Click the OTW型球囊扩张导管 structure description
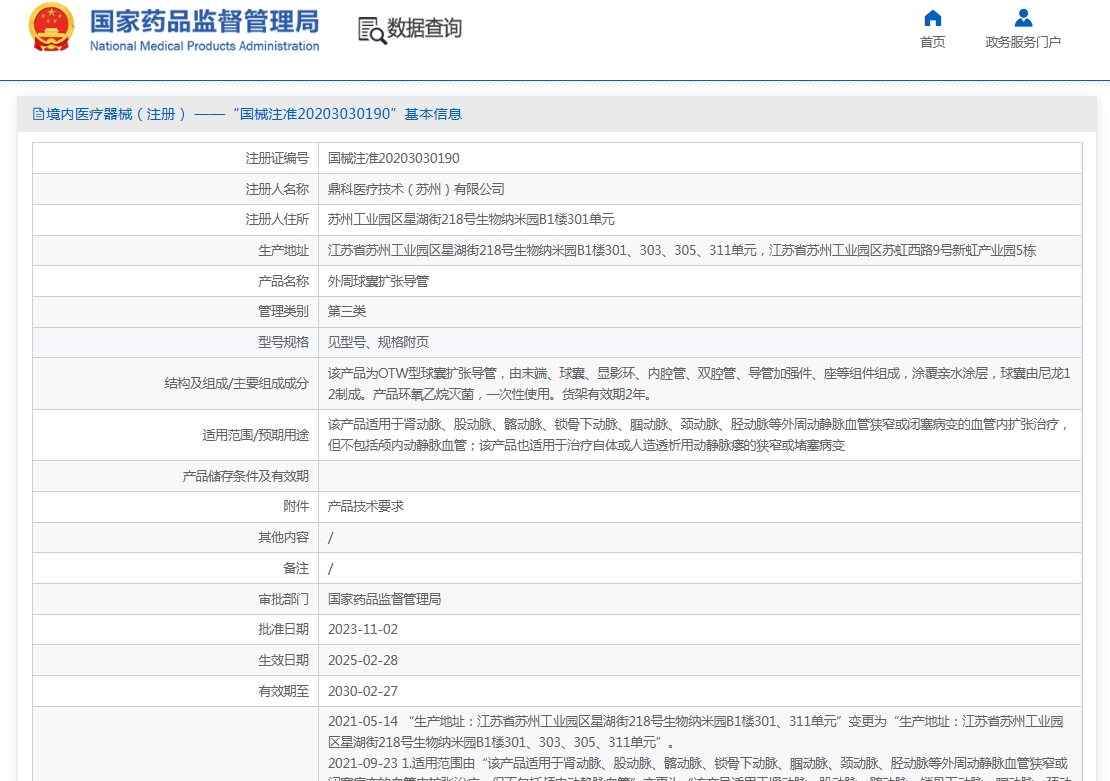 (x=699, y=383)
